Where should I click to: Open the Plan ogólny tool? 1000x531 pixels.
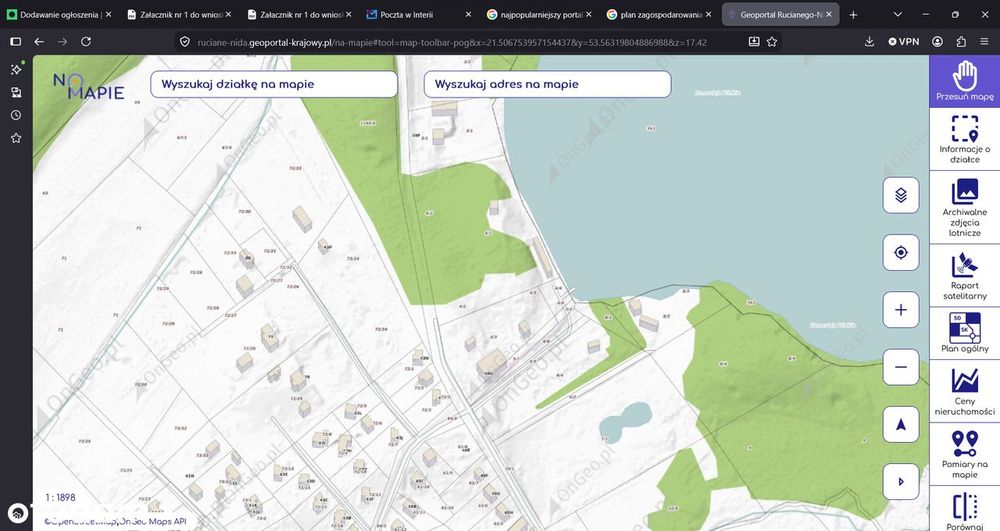tap(964, 333)
